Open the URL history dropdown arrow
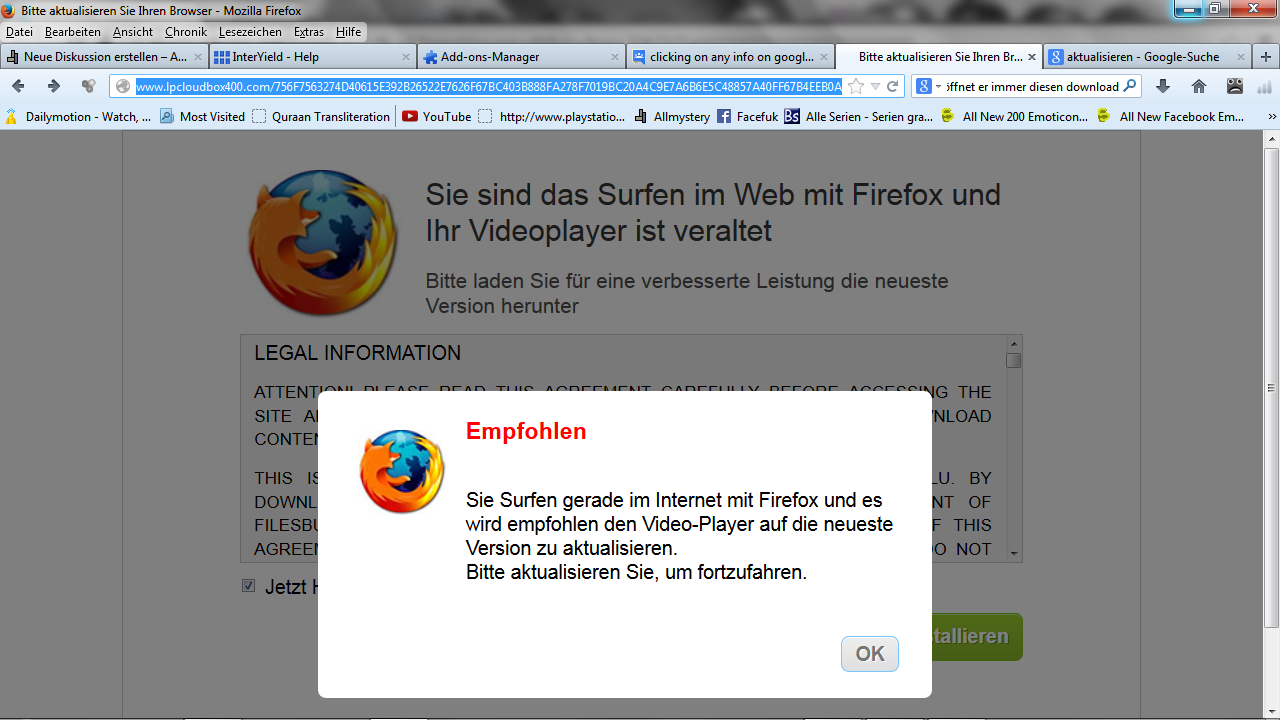Viewport: 1280px width, 720px height. 875,86
